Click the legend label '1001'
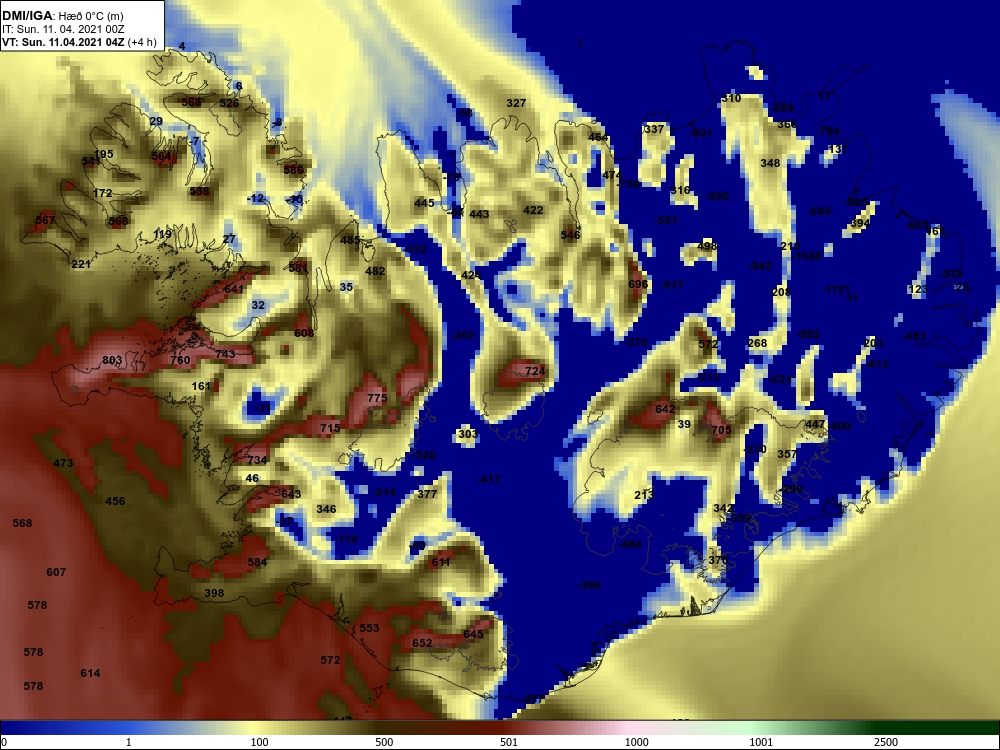 point(761,742)
